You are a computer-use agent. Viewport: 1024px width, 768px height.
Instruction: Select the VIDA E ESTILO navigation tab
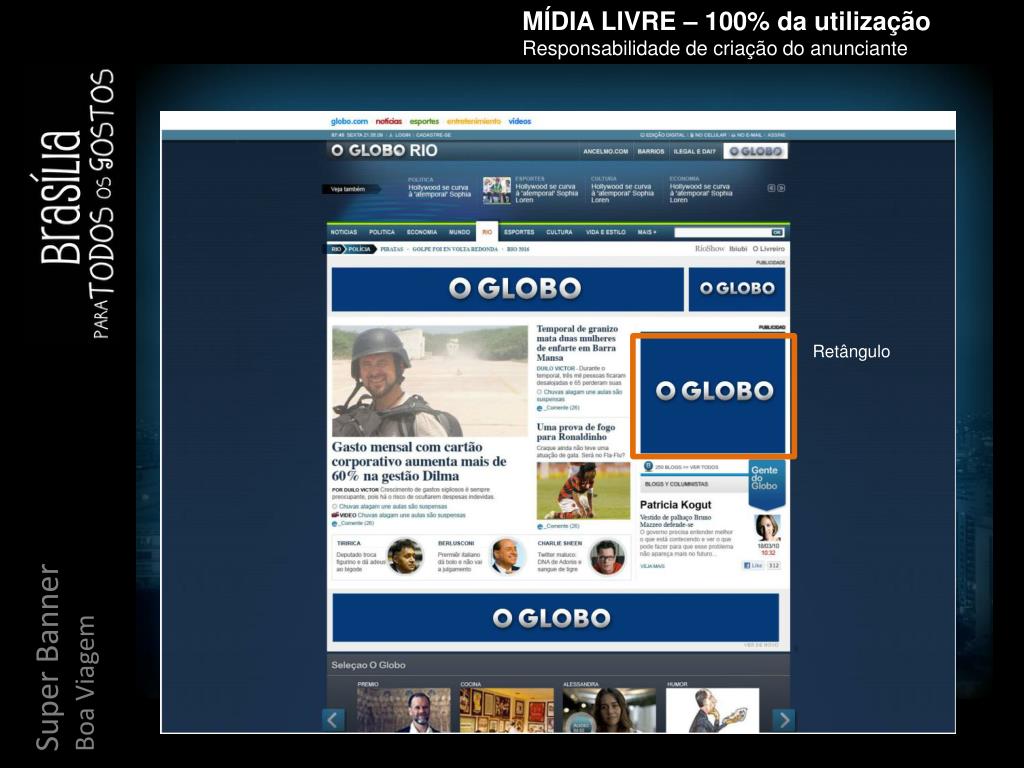[x=605, y=232]
